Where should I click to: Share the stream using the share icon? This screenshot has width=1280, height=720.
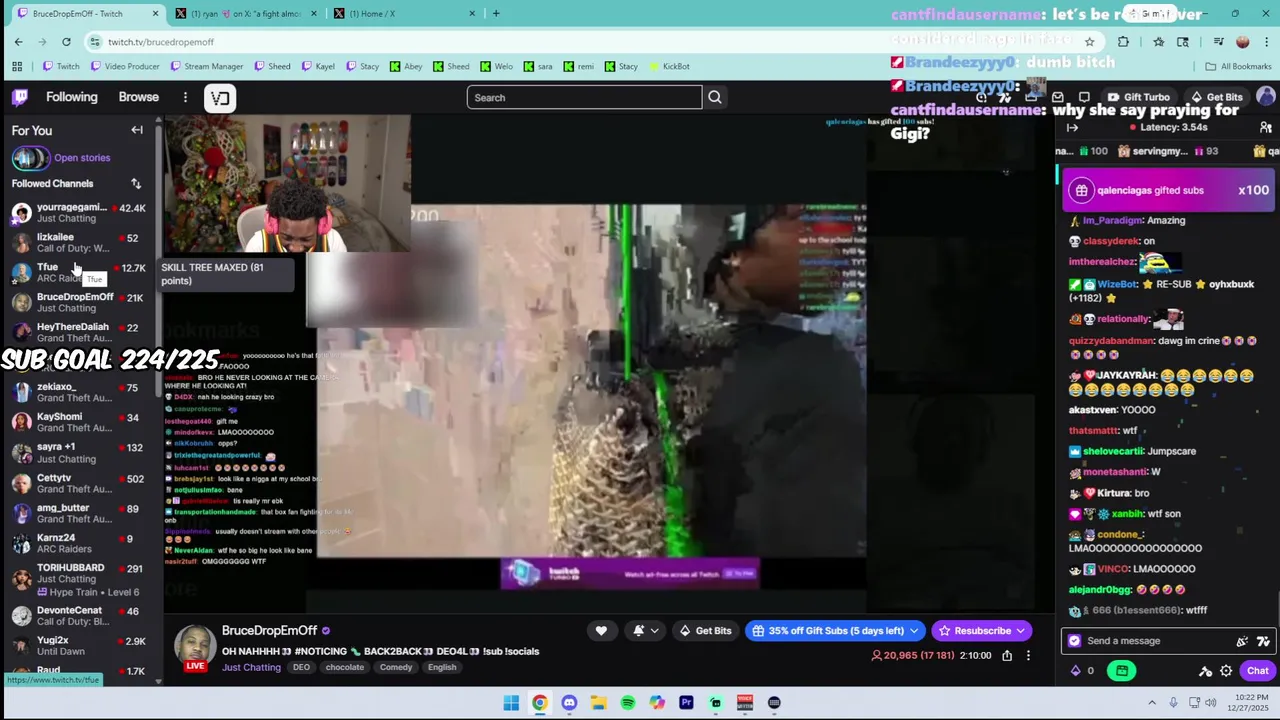point(1007,656)
